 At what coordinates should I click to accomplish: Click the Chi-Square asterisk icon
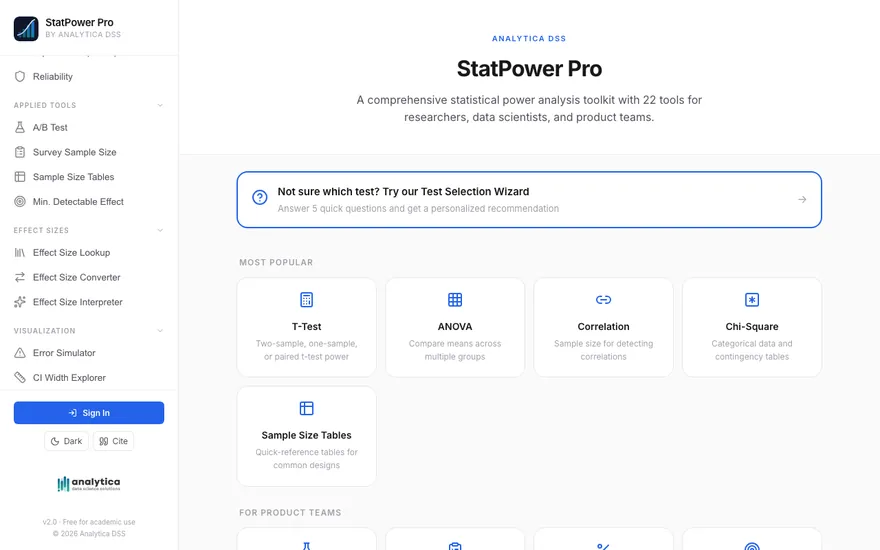(751, 300)
